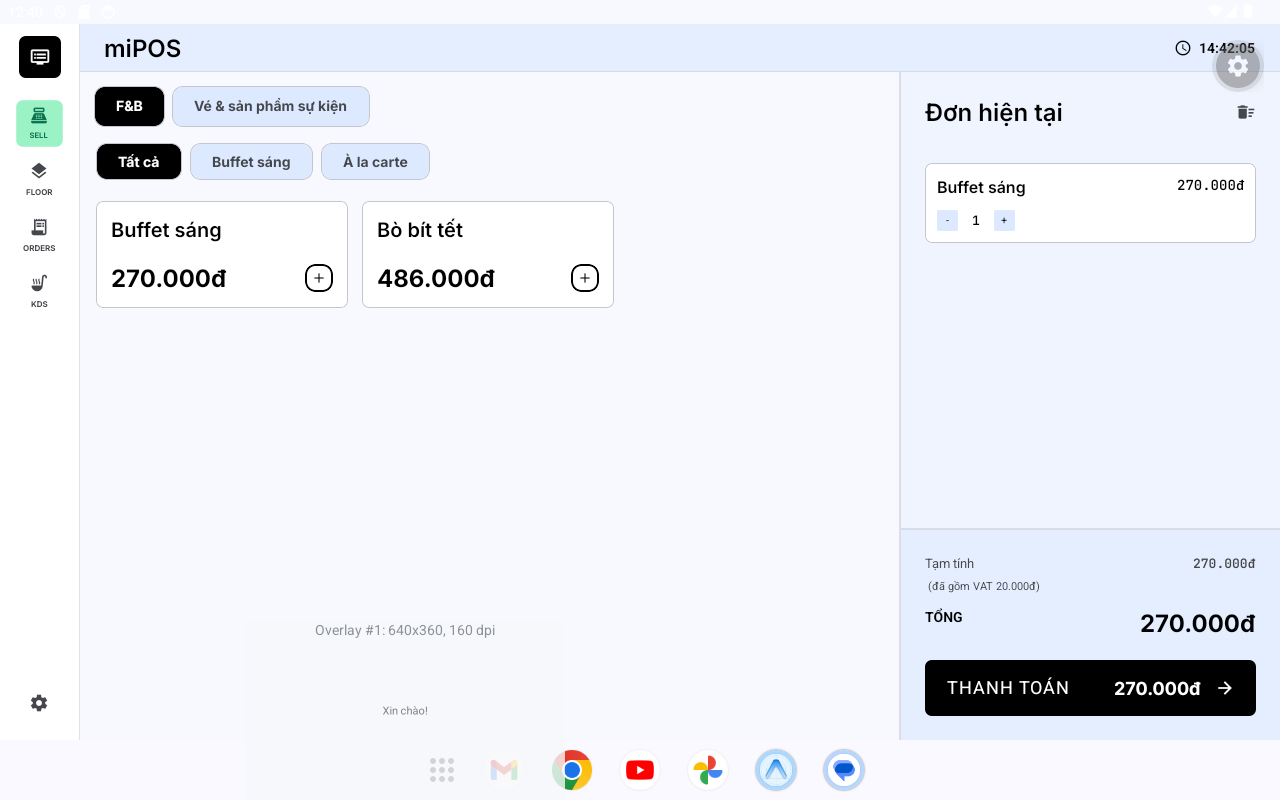The width and height of the screenshot is (1280, 800).
Task: Select the Bò bít tết product card
Action: click(488, 254)
